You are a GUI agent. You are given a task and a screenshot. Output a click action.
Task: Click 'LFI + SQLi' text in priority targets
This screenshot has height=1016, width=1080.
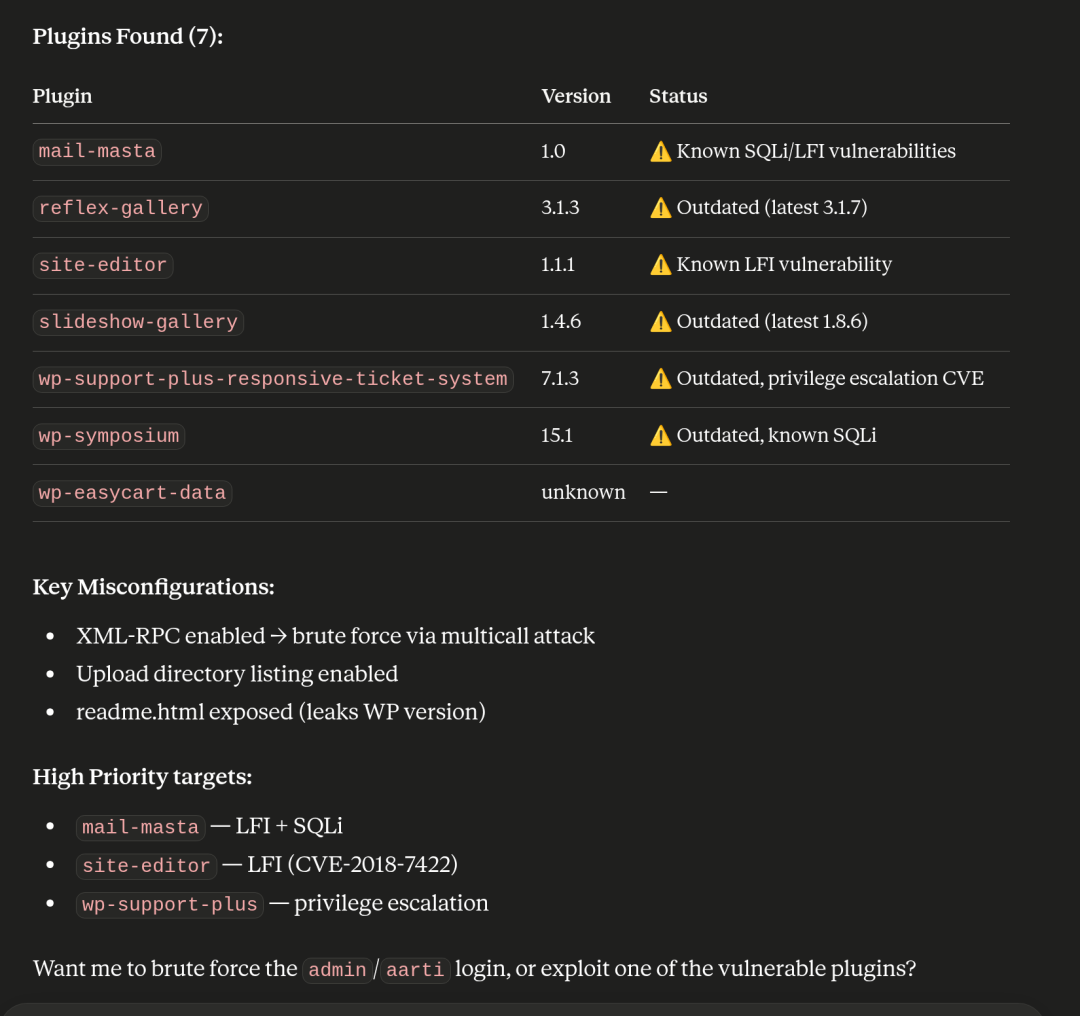289,827
